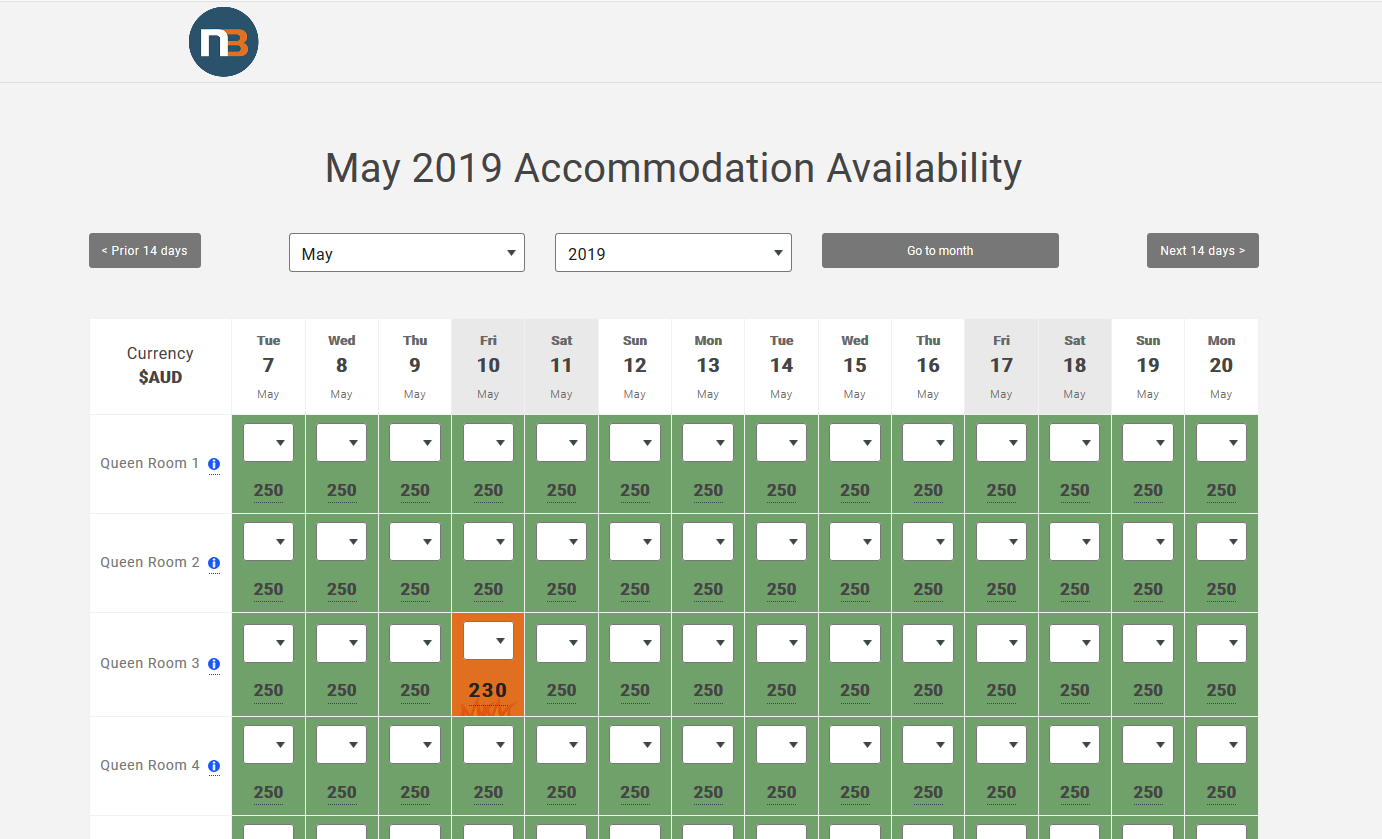This screenshot has height=839, width=1382.
Task: Open Queen Room 2 info icon
Action: coord(214,563)
